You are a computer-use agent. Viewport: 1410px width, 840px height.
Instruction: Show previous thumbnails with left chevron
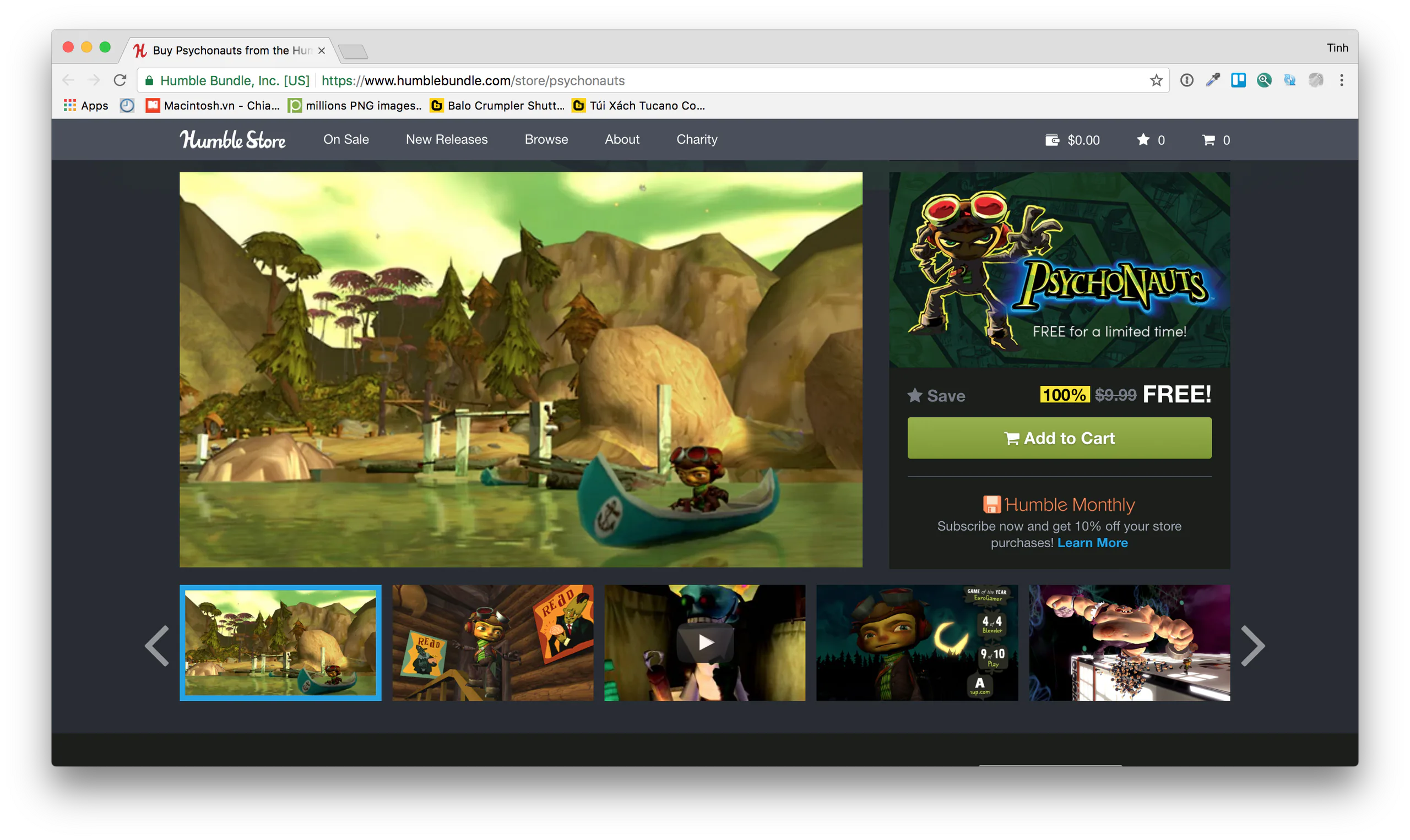coord(157,645)
